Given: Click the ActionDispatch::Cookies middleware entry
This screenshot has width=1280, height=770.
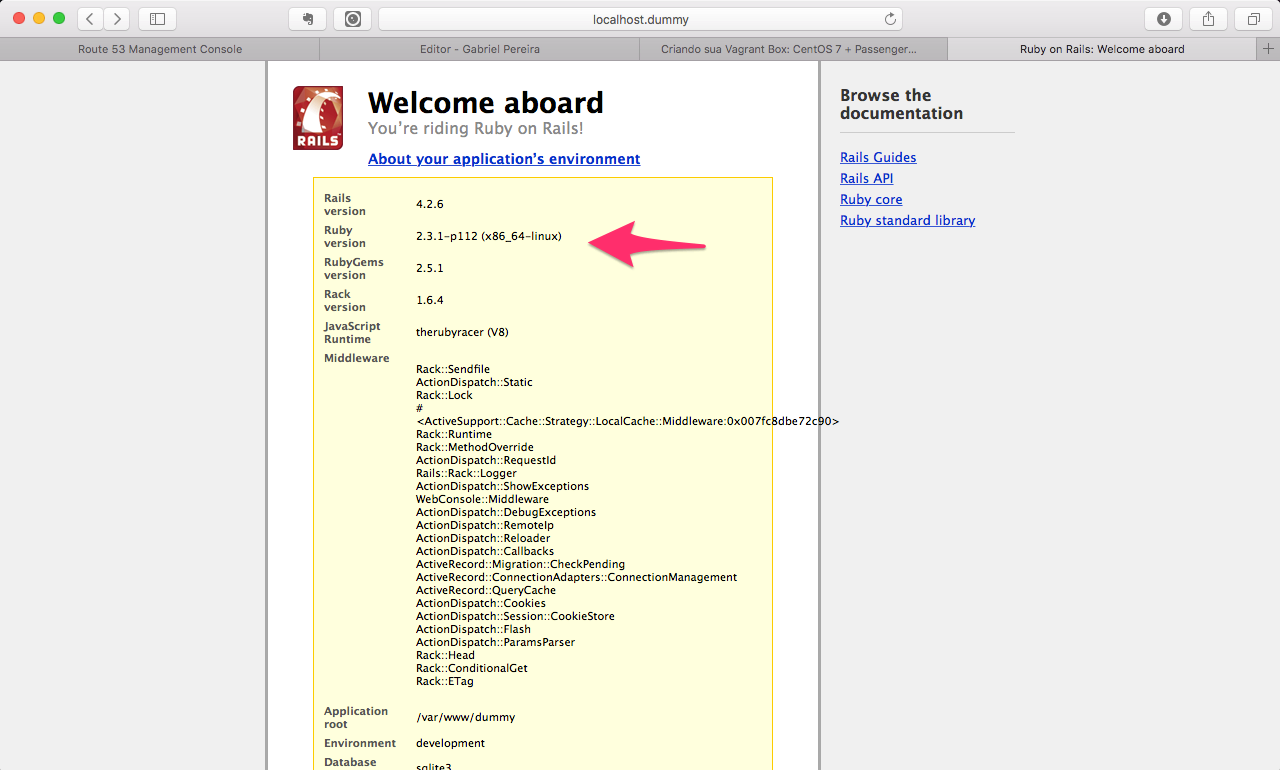Looking at the screenshot, I should (x=481, y=603).
